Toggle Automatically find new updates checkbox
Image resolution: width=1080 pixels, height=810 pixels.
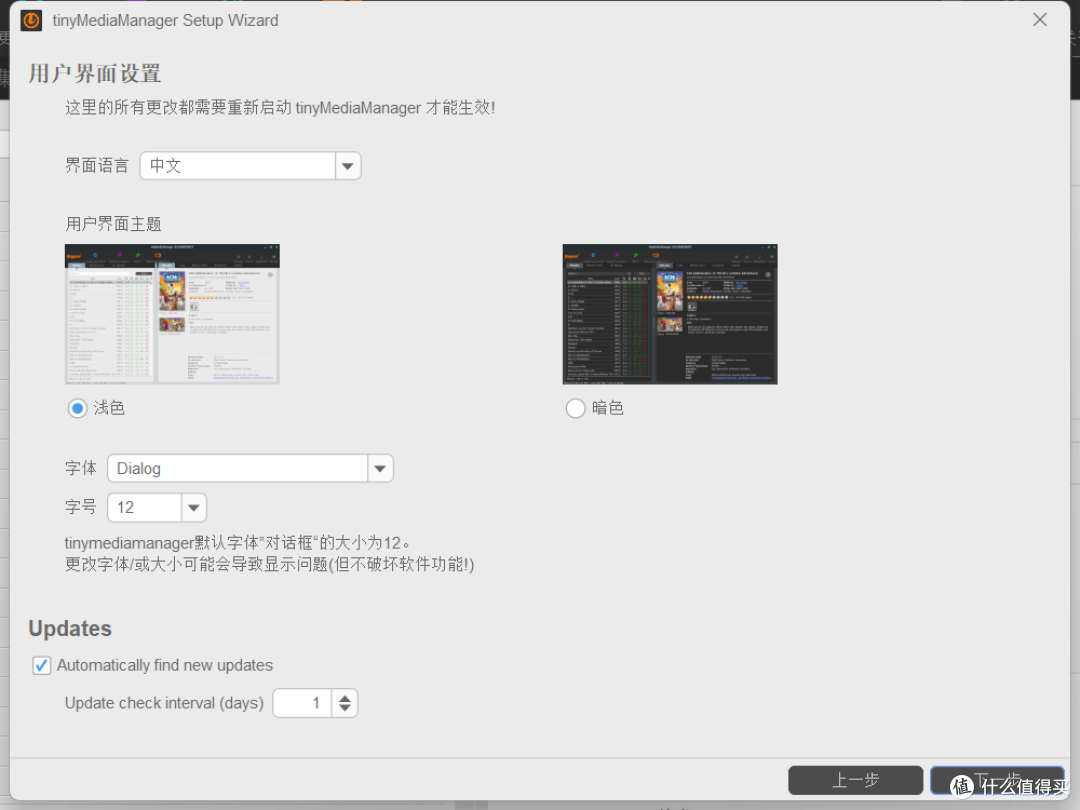coord(42,665)
